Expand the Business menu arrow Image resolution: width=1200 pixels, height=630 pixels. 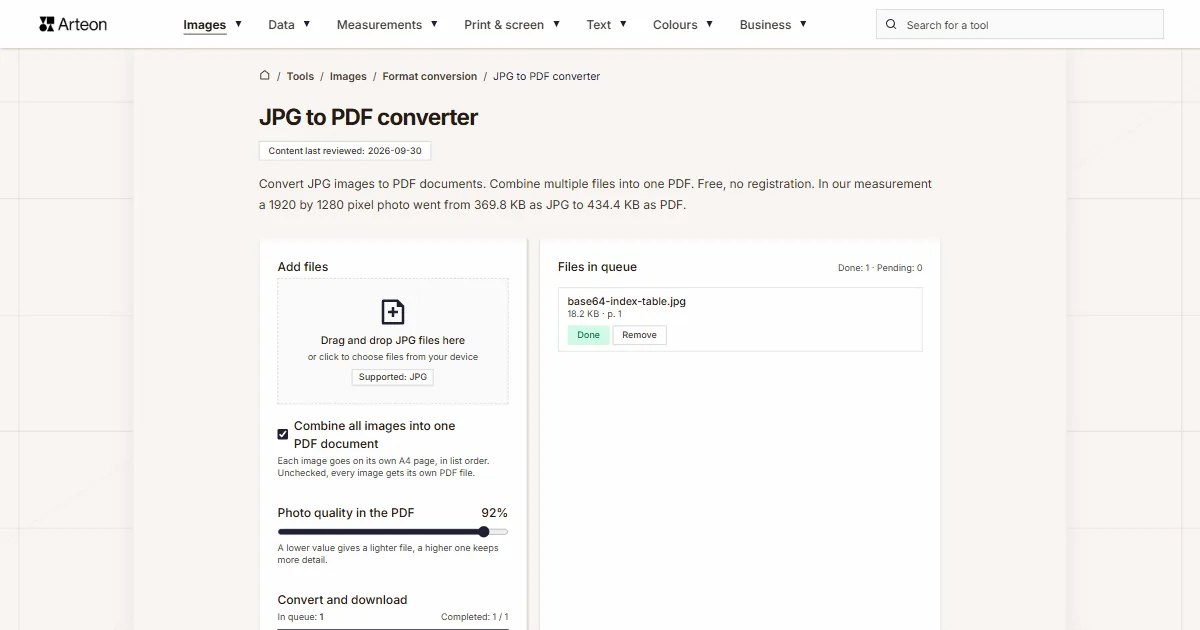[803, 24]
